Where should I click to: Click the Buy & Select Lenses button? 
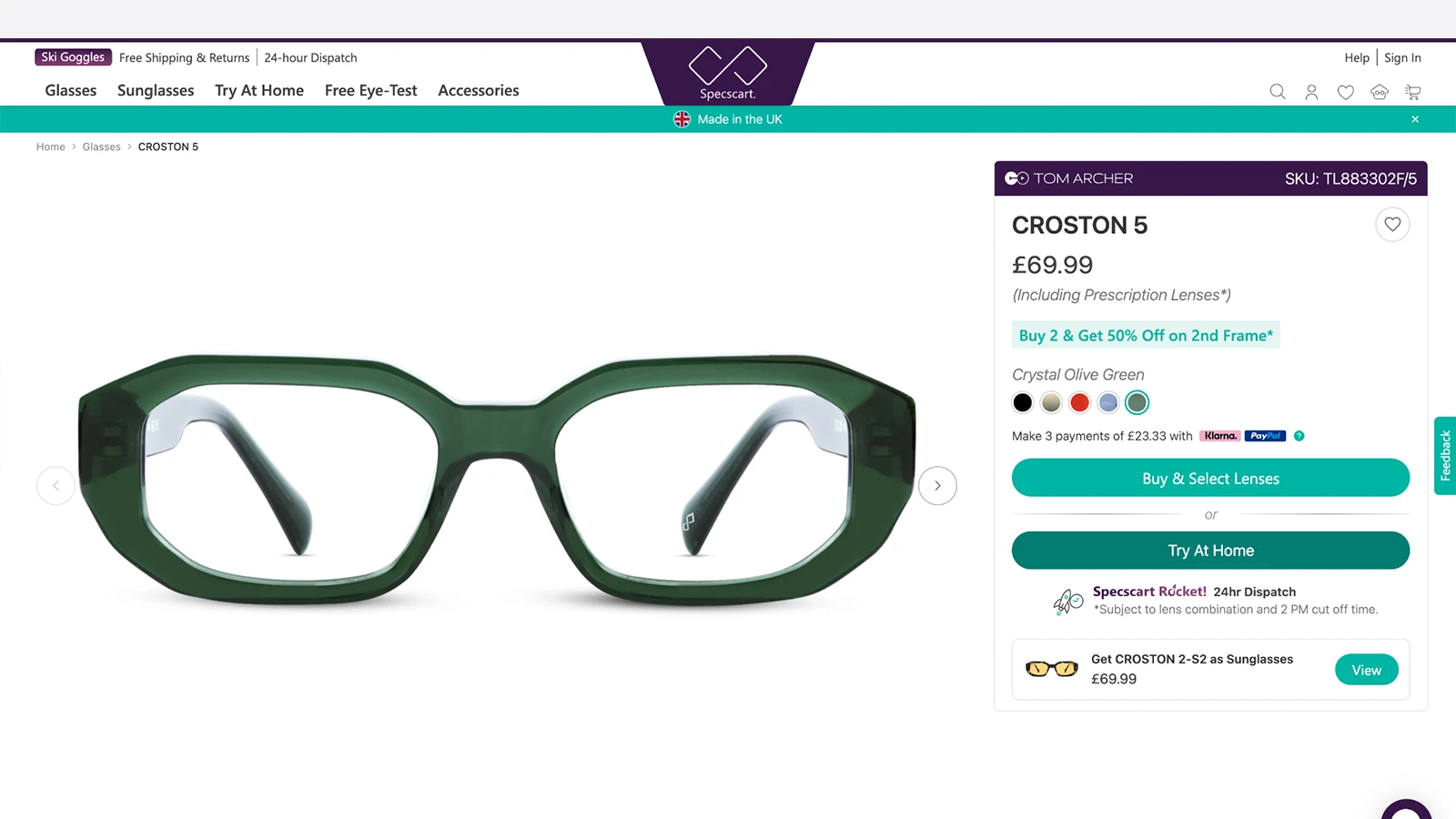(1210, 478)
